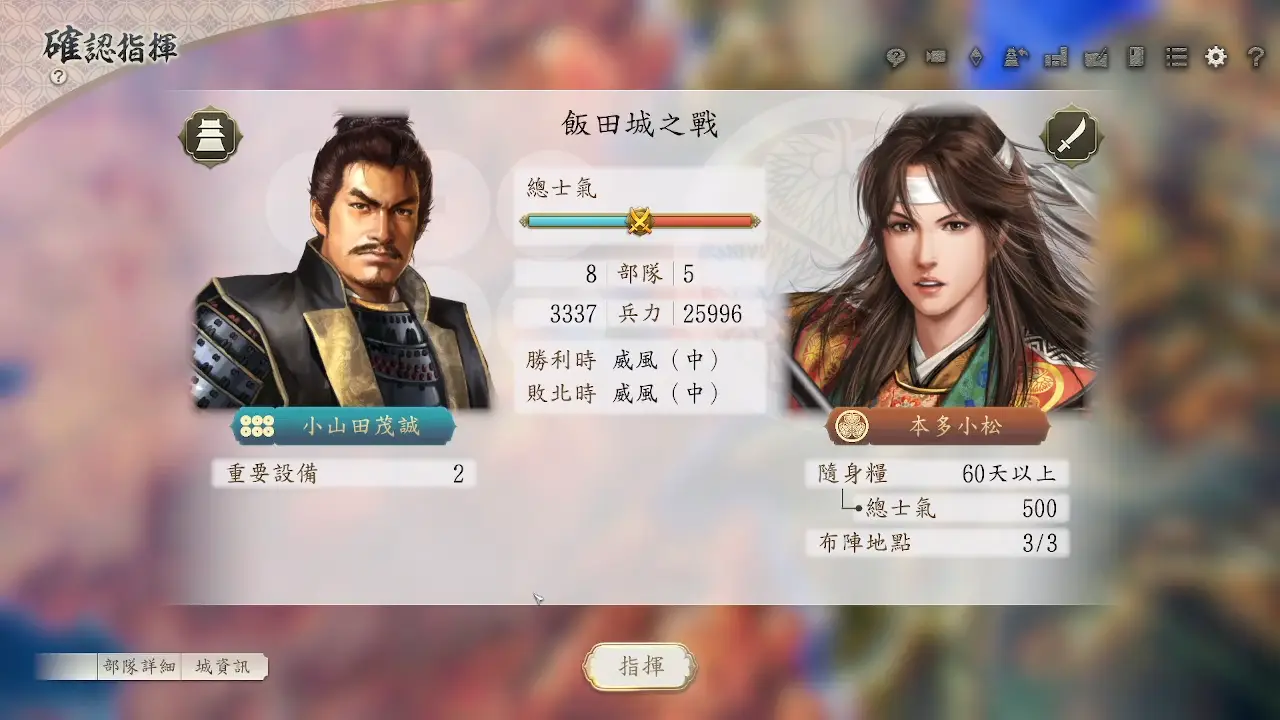Open the 城資訊 tab
The width and height of the screenshot is (1280, 720).
tap(223, 667)
